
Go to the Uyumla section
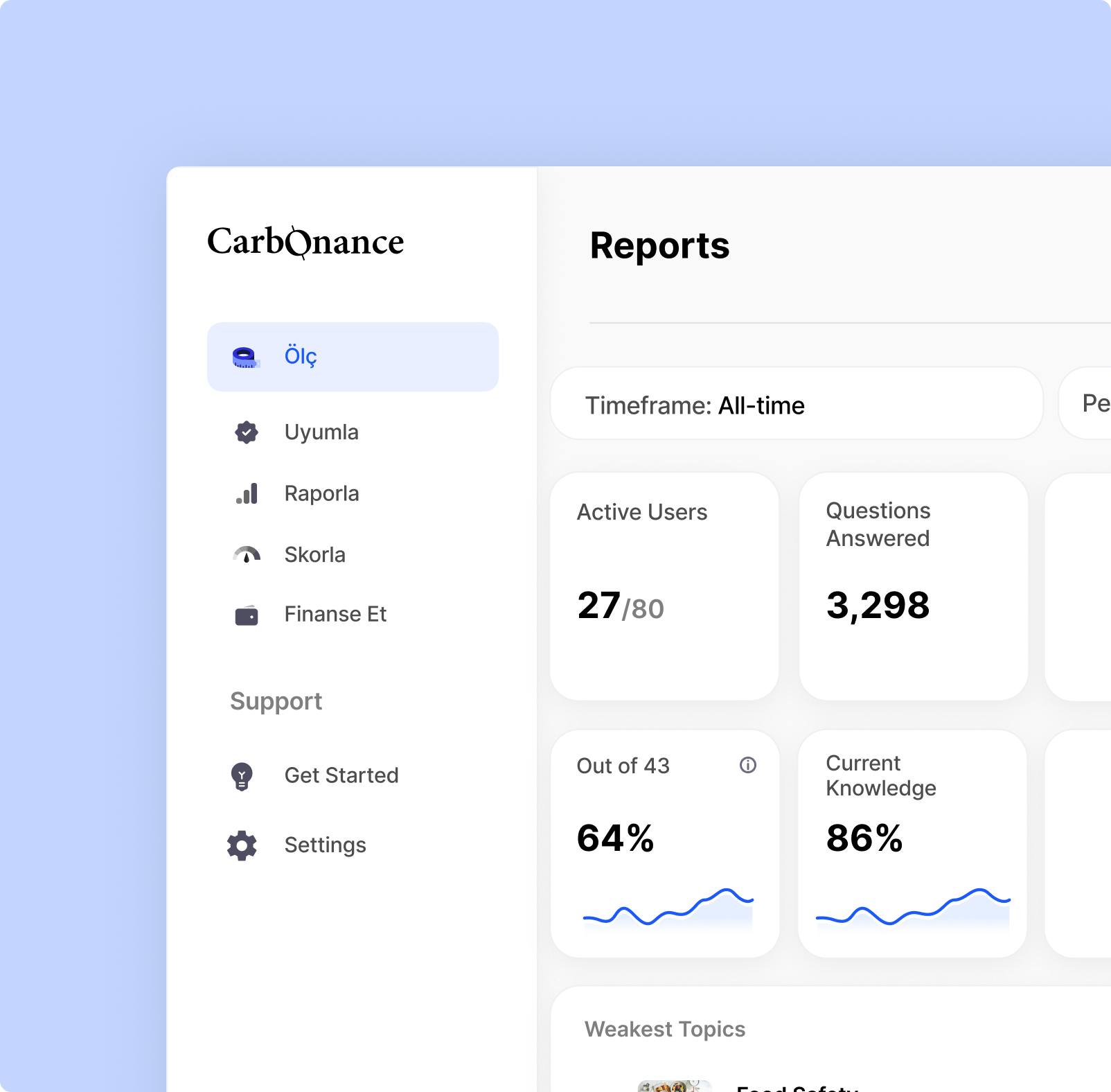[x=321, y=432]
